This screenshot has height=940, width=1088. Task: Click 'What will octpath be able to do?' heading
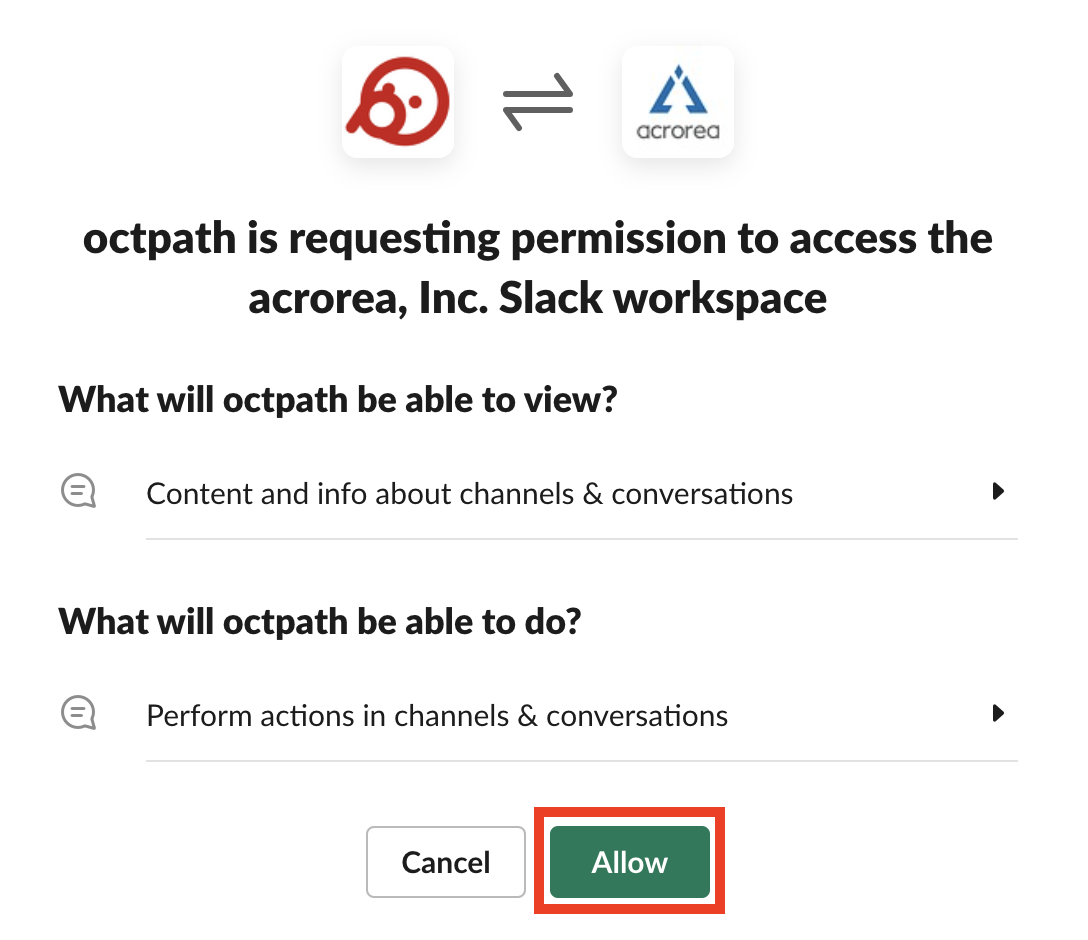click(320, 622)
